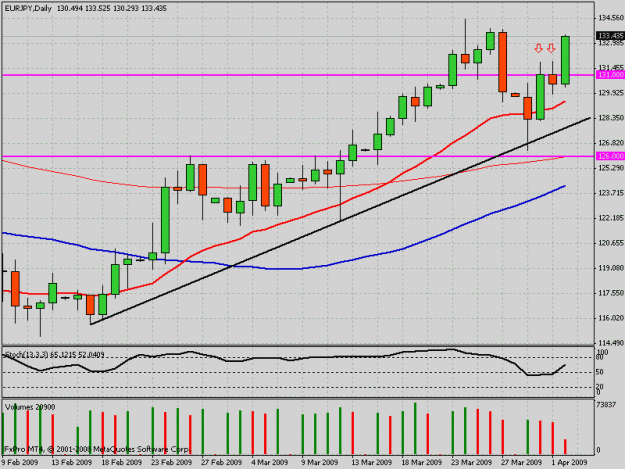Click the 123.715 price axis label

click(x=611, y=193)
